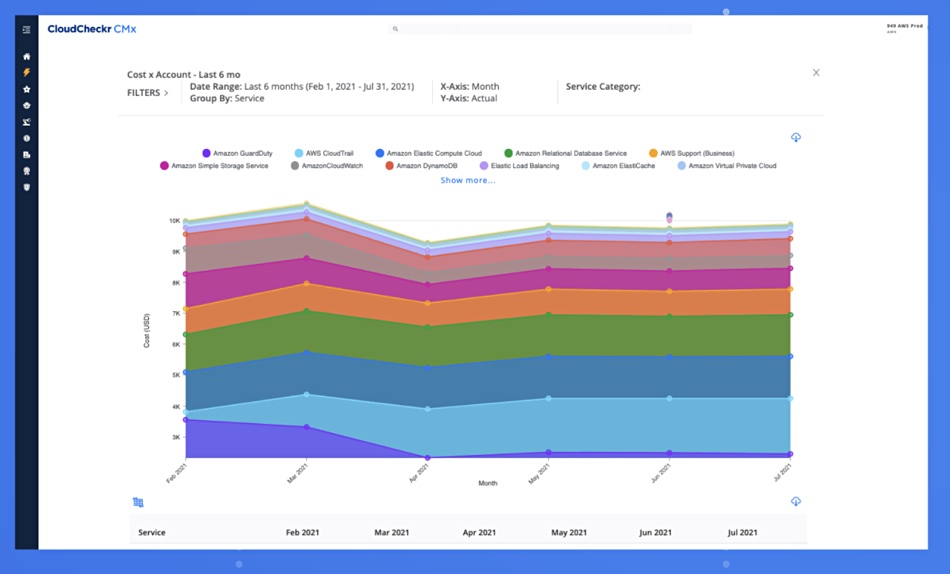Click the Service column header
Image resolution: width=950 pixels, height=574 pixels.
[x=151, y=532]
